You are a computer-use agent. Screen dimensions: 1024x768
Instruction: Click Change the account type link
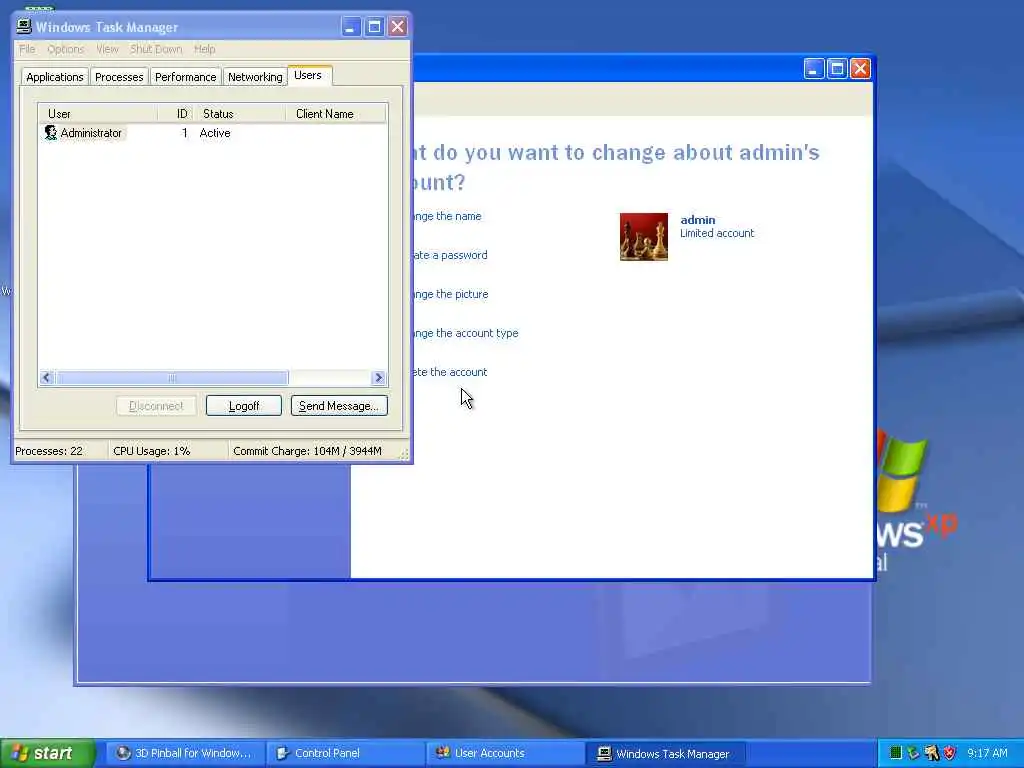(x=466, y=333)
